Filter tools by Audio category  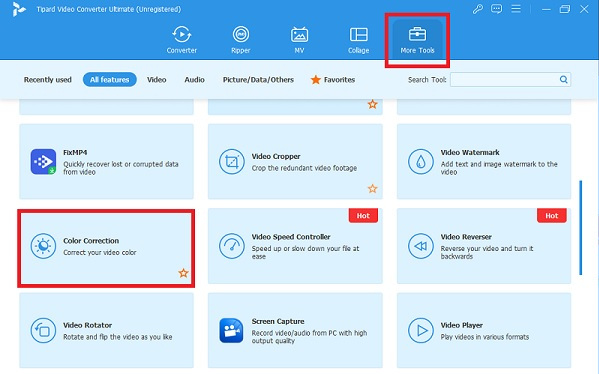point(194,80)
